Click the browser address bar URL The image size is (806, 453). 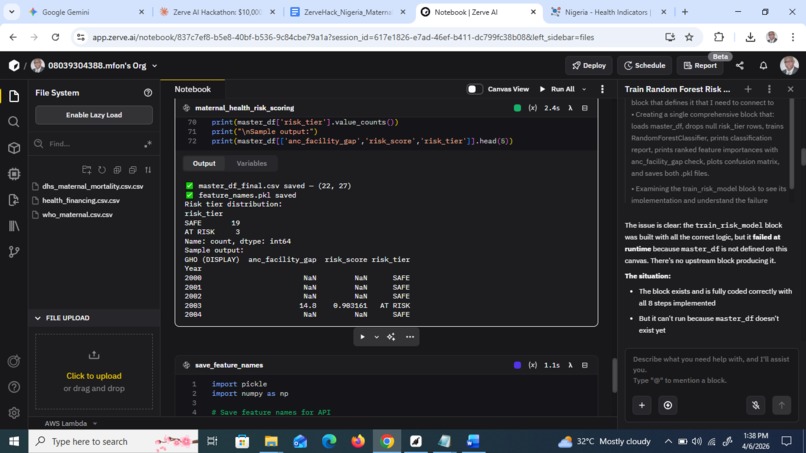[343, 38]
